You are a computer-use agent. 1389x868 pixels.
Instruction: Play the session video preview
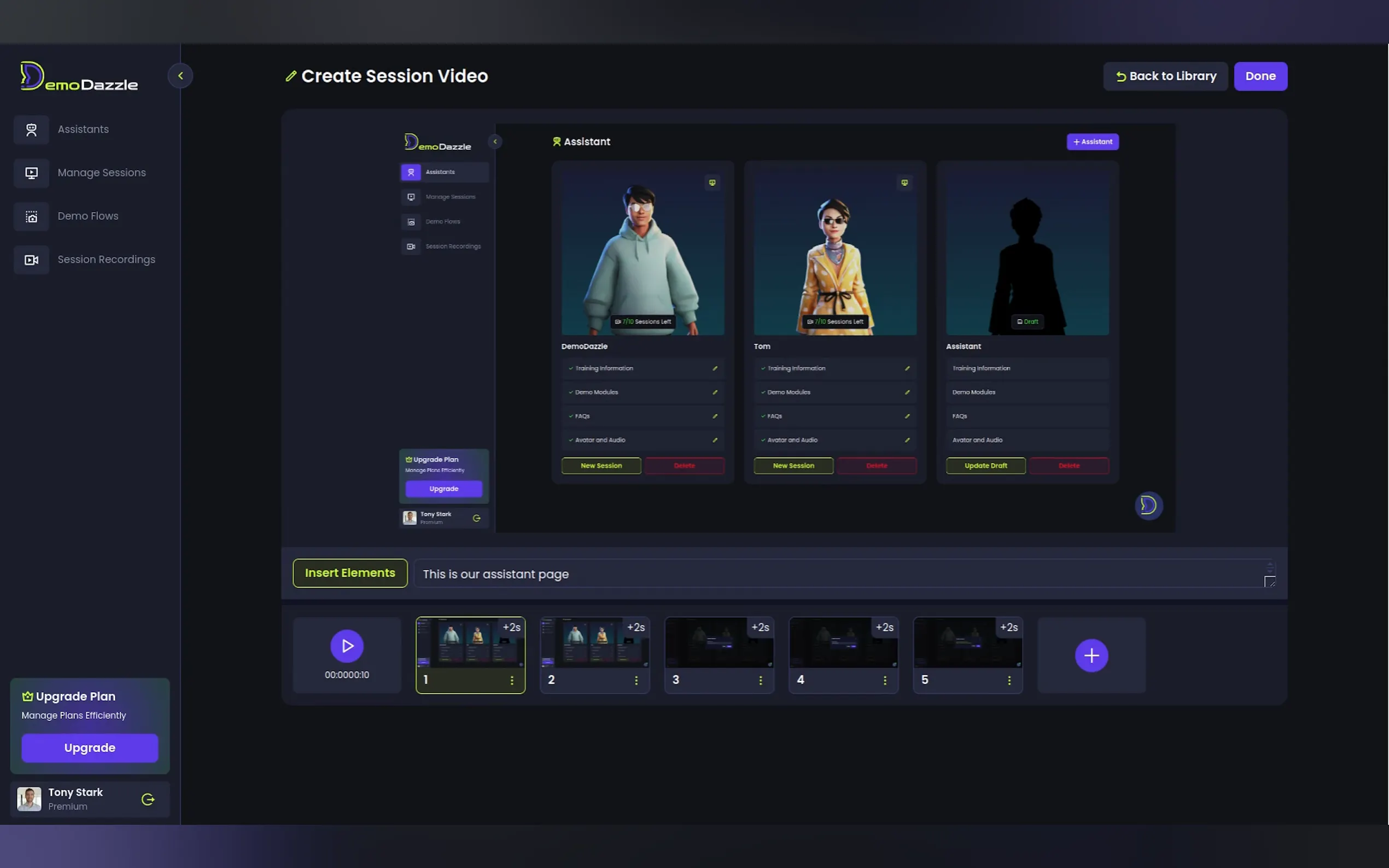point(347,646)
